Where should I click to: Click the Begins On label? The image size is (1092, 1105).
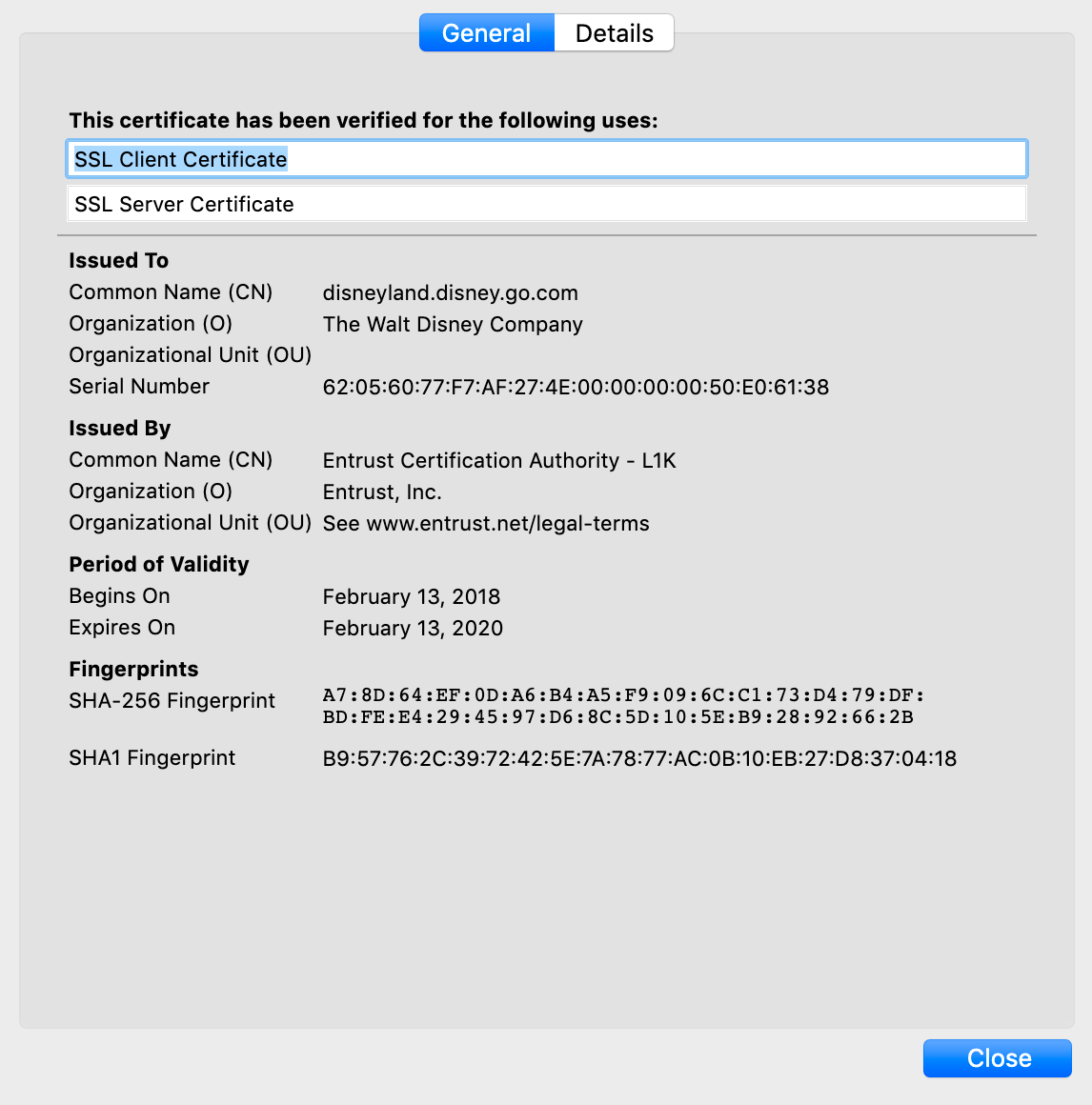[119, 596]
